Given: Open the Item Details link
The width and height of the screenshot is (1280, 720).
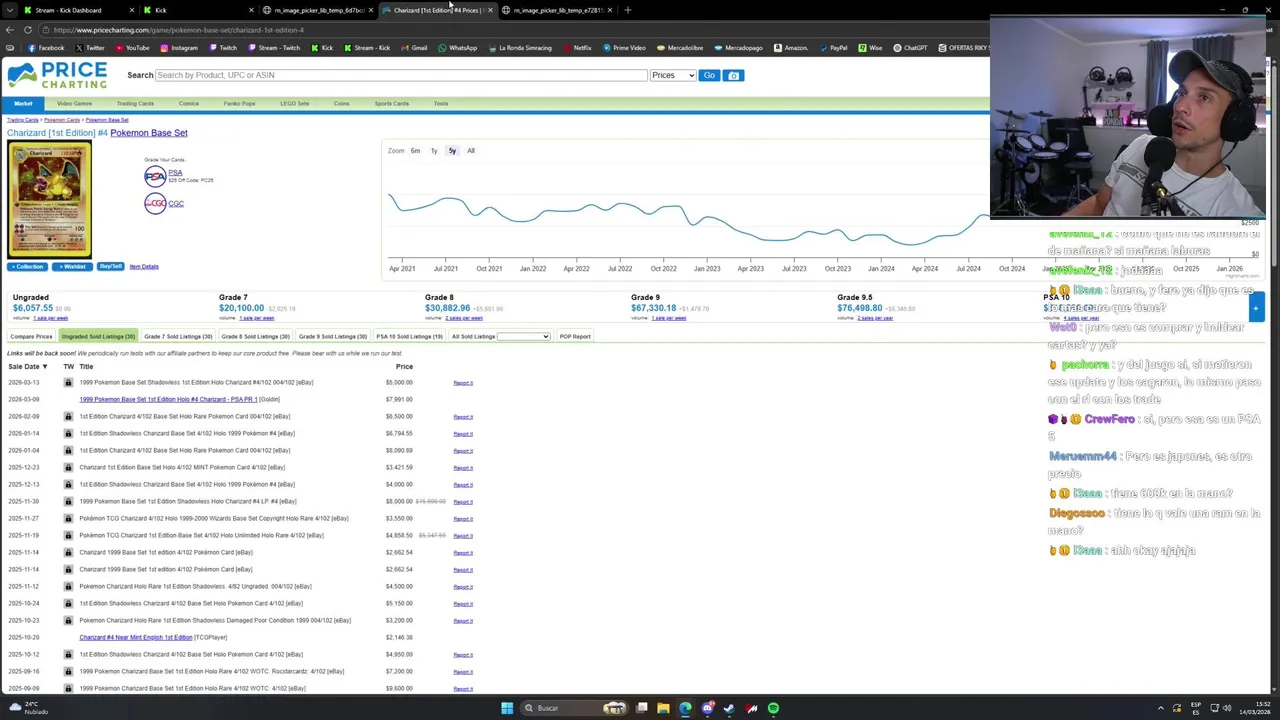Looking at the screenshot, I should pyautogui.click(x=144, y=267).
